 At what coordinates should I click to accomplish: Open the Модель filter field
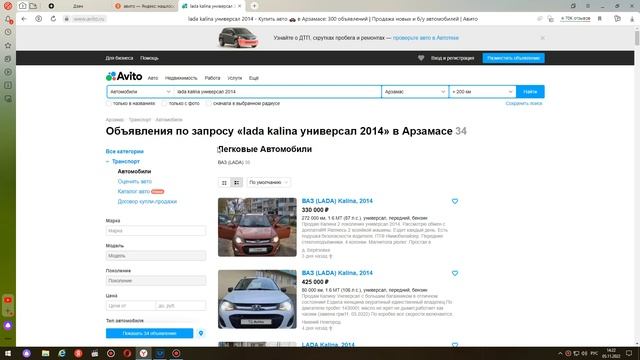click(156, 256)
